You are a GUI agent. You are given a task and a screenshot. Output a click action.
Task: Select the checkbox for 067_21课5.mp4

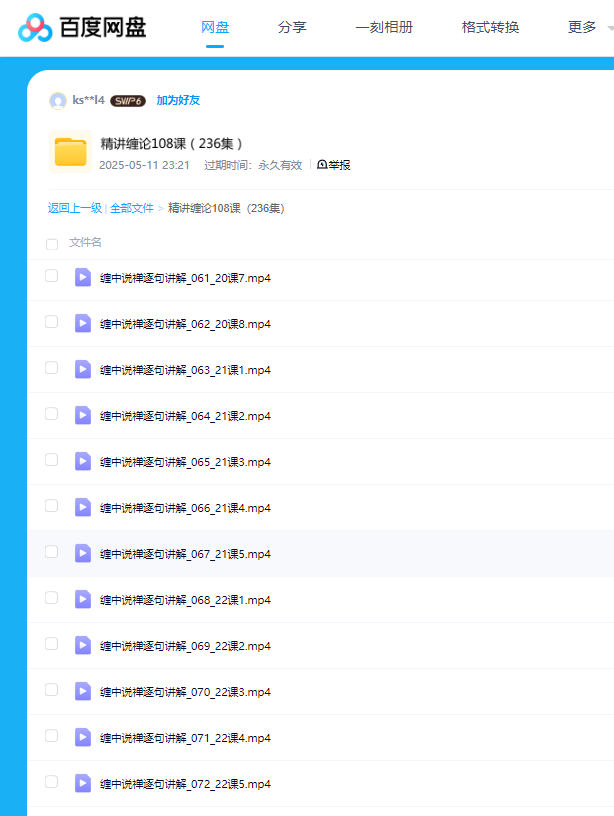pos(52,552)
